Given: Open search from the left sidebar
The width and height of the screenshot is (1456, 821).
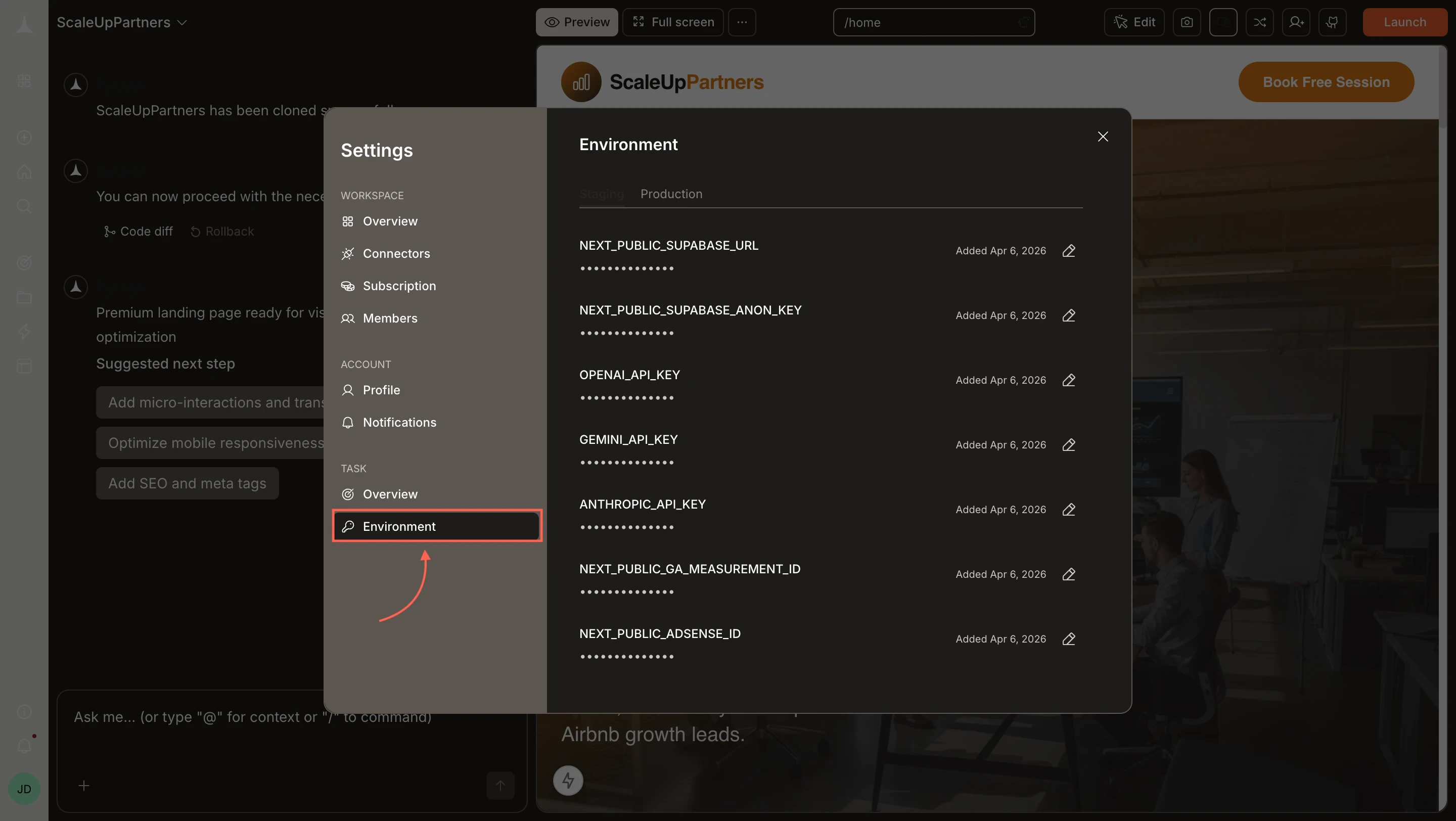Looking at the screenshot, I should 24,206.
